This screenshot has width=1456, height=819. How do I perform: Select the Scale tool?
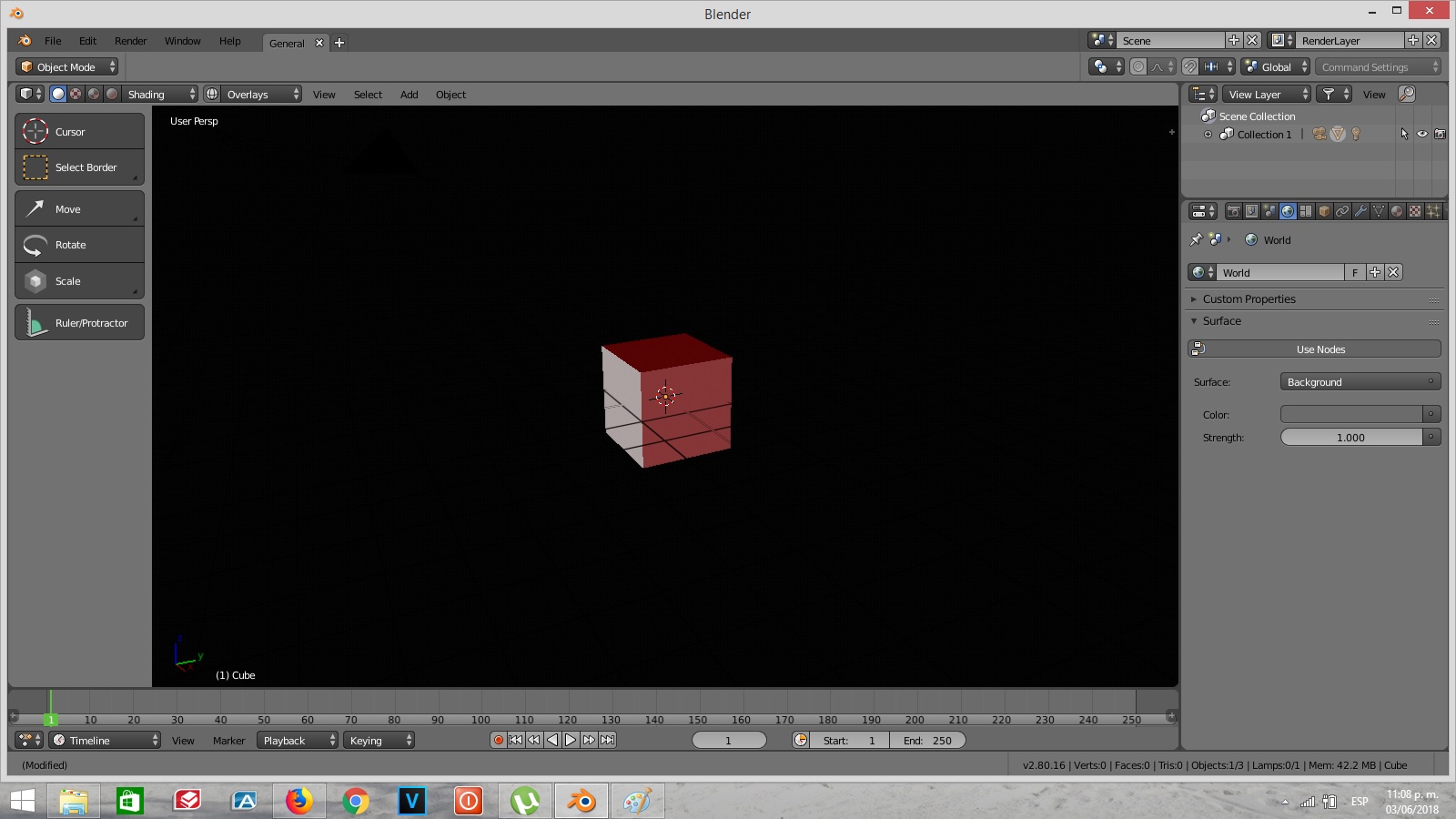tap(79, 281)
